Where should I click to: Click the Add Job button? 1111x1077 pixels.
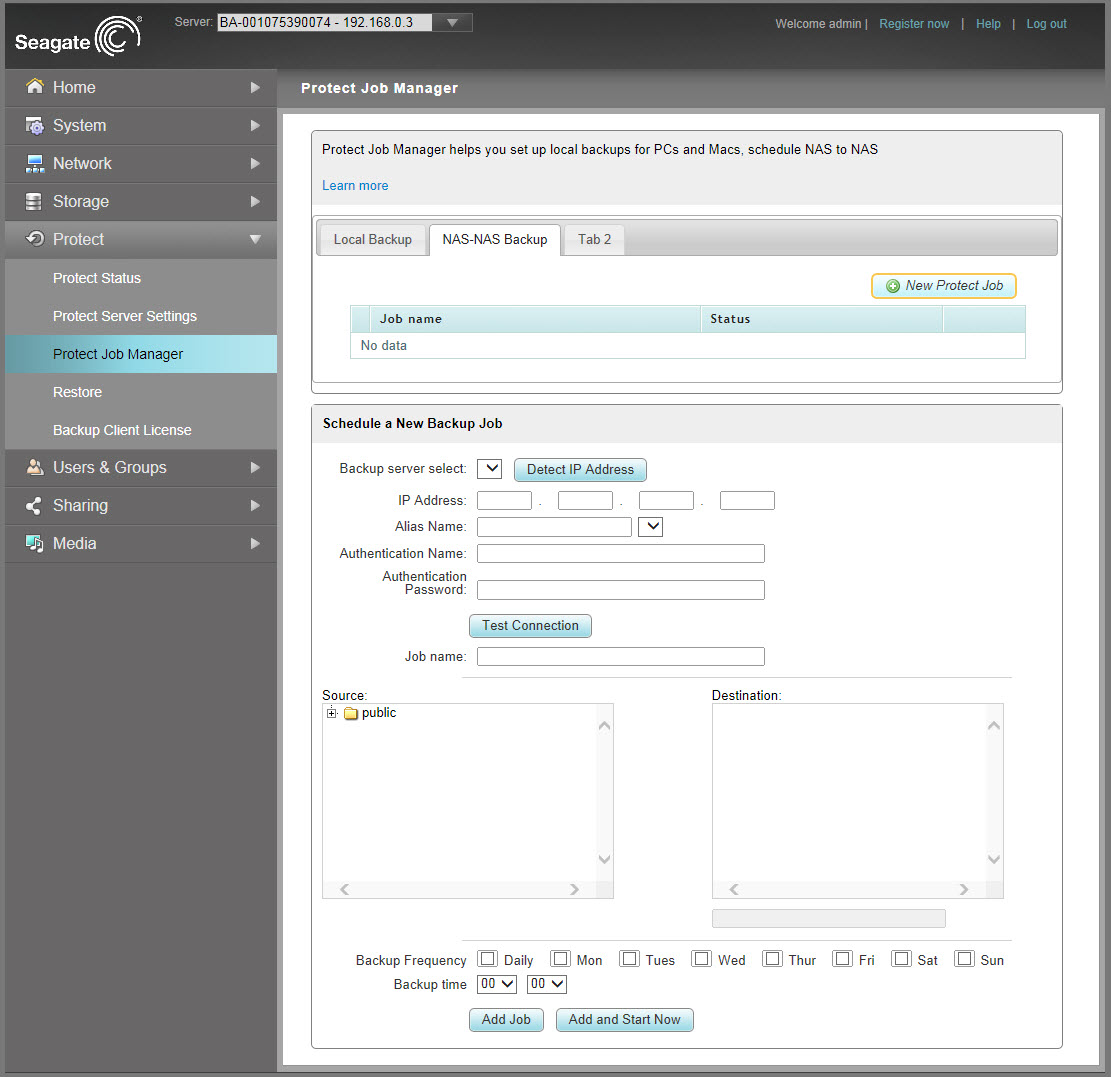(506, 1020)
